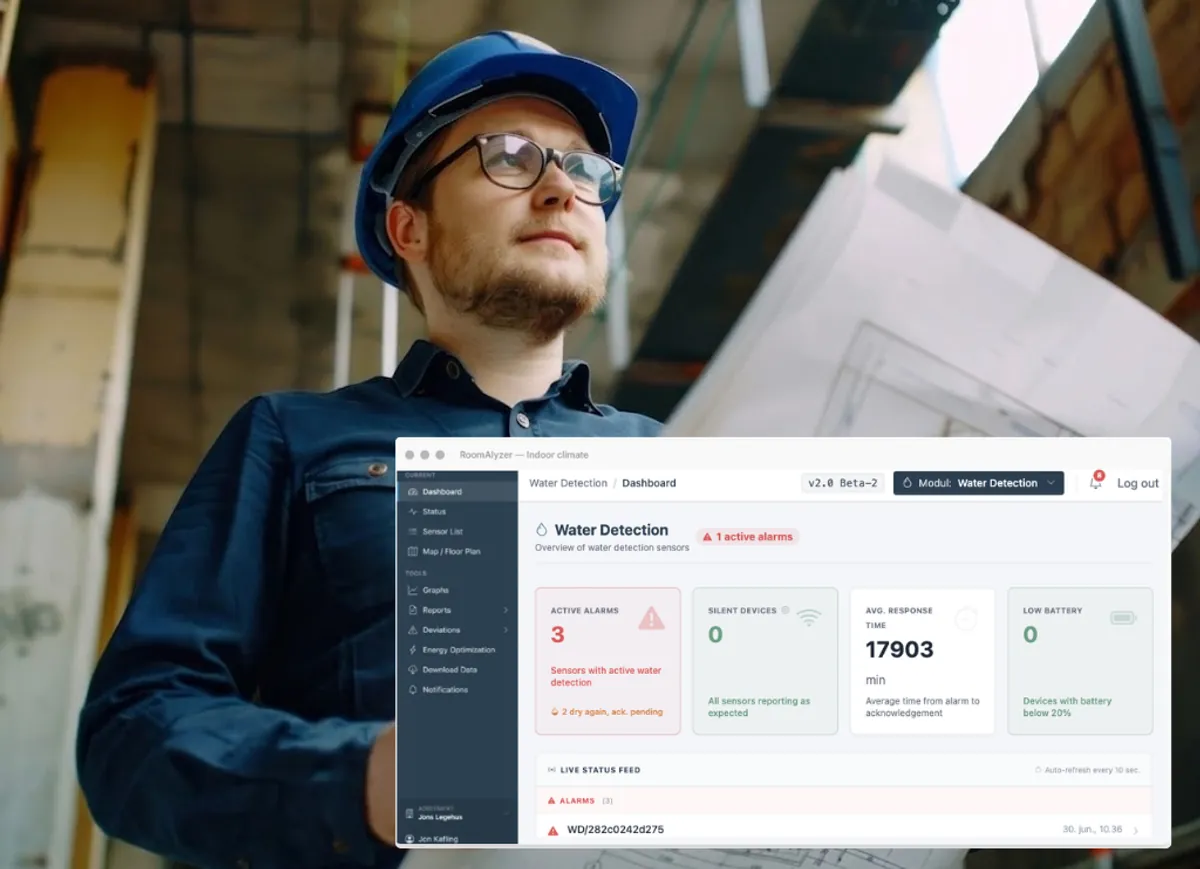Open the Status page in sidebar
Viewport: 1200px width, 869px height.
click(x=457, y=512)
